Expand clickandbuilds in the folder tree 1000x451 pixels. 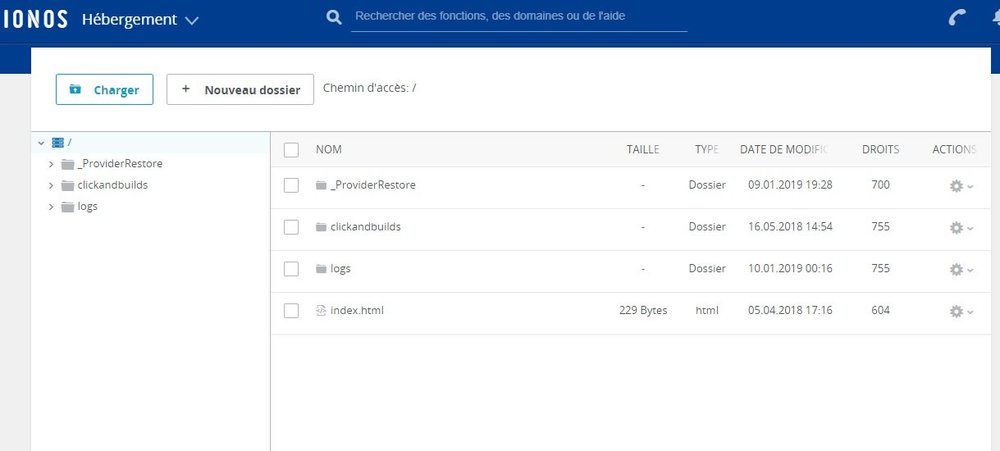[x=51, y=186]
